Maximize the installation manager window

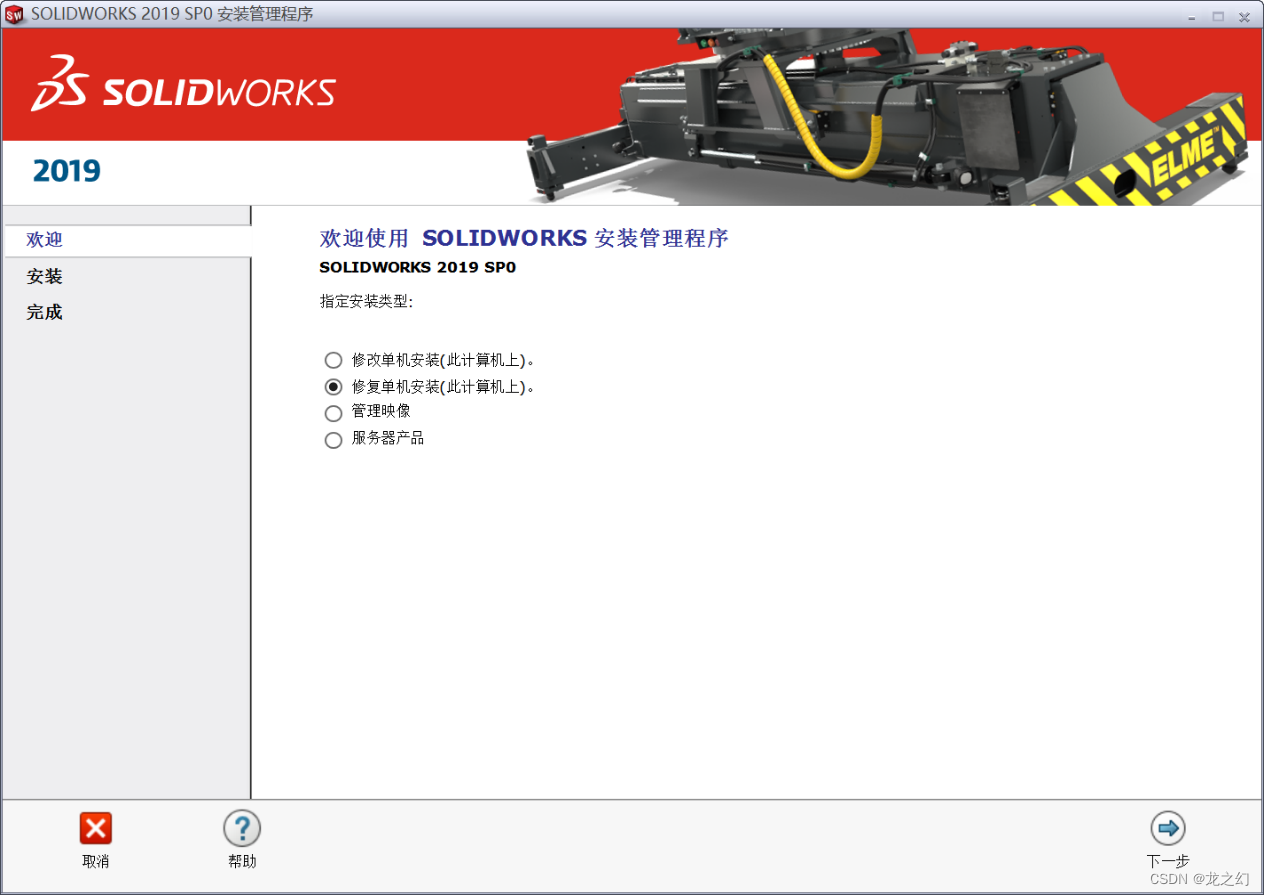pos(1218,16)
